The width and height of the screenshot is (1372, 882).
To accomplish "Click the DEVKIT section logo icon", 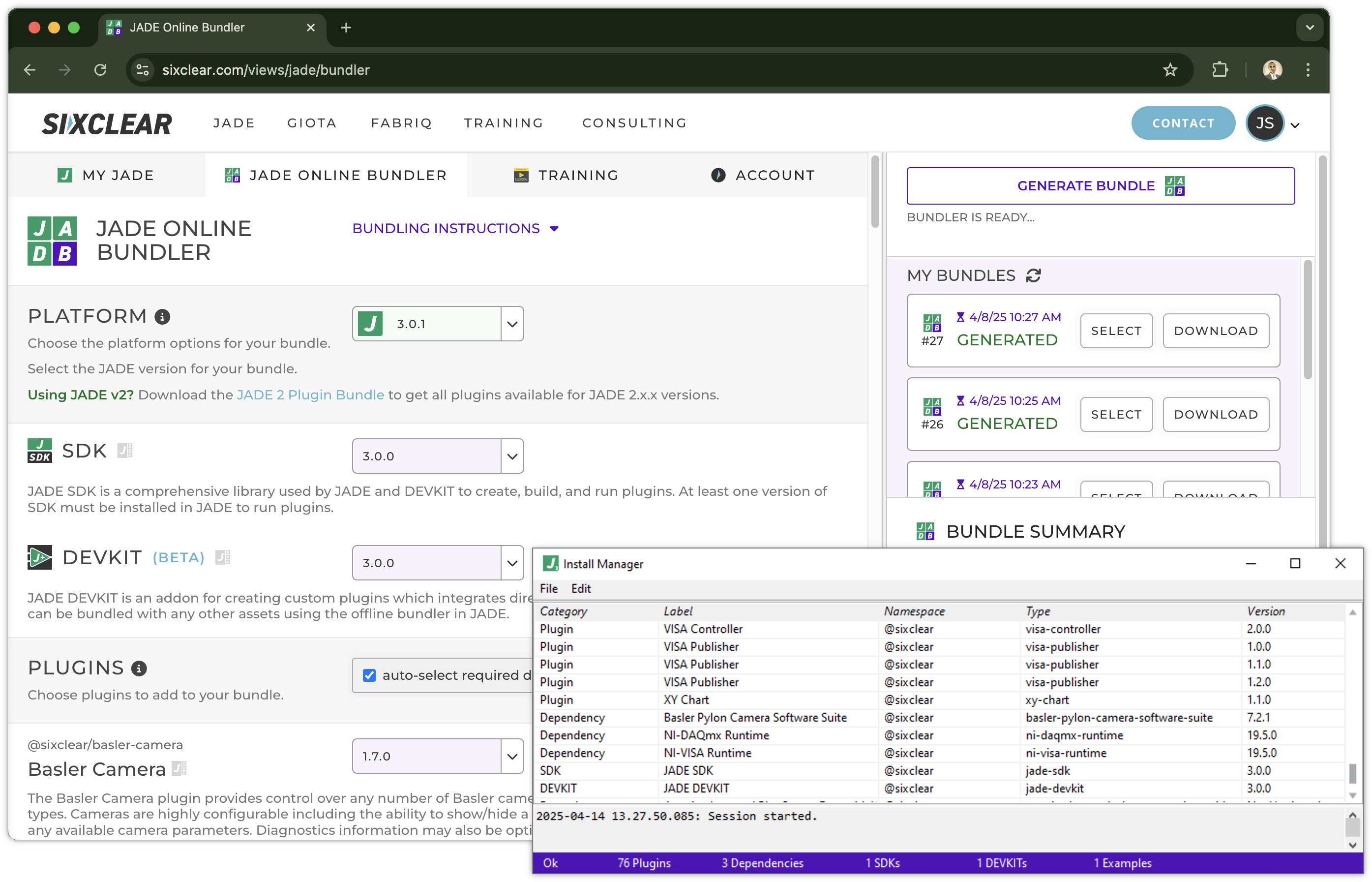I will (x=39, y=557).
